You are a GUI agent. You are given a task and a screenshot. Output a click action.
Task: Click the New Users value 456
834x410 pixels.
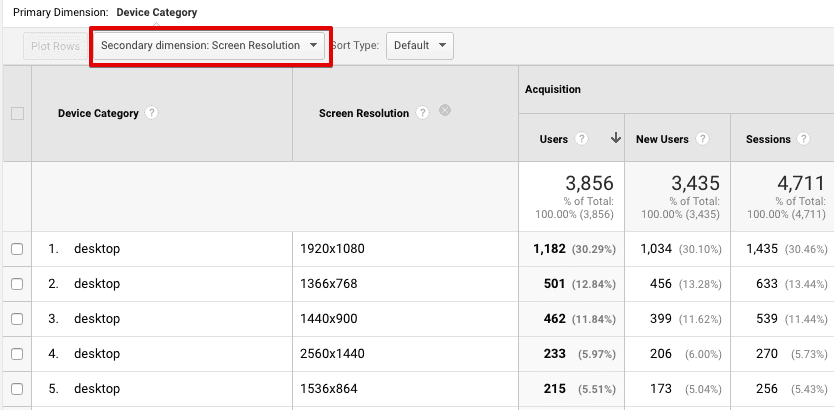point(661,283)
